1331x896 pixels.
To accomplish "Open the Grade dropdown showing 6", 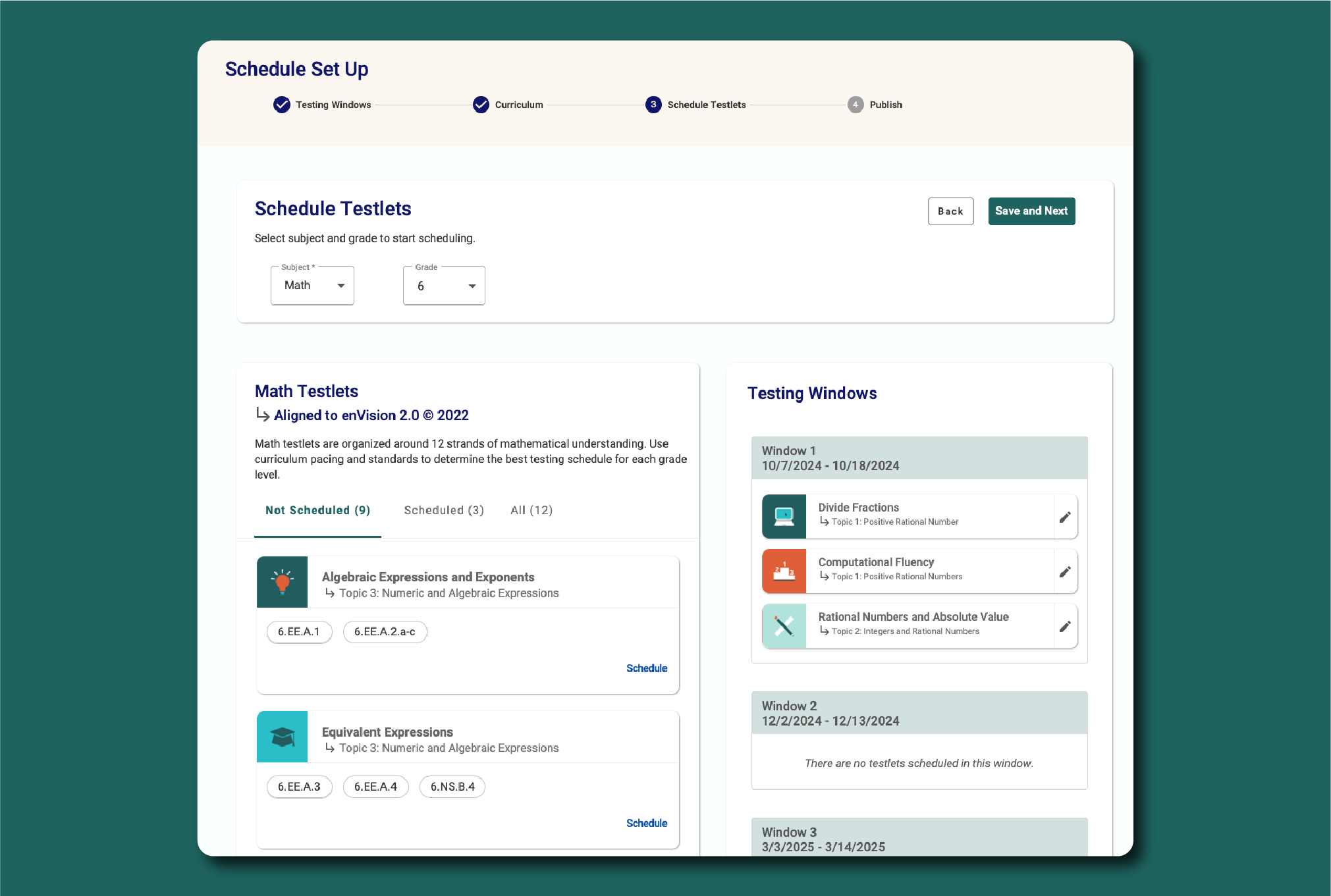I will click(444, 286).
